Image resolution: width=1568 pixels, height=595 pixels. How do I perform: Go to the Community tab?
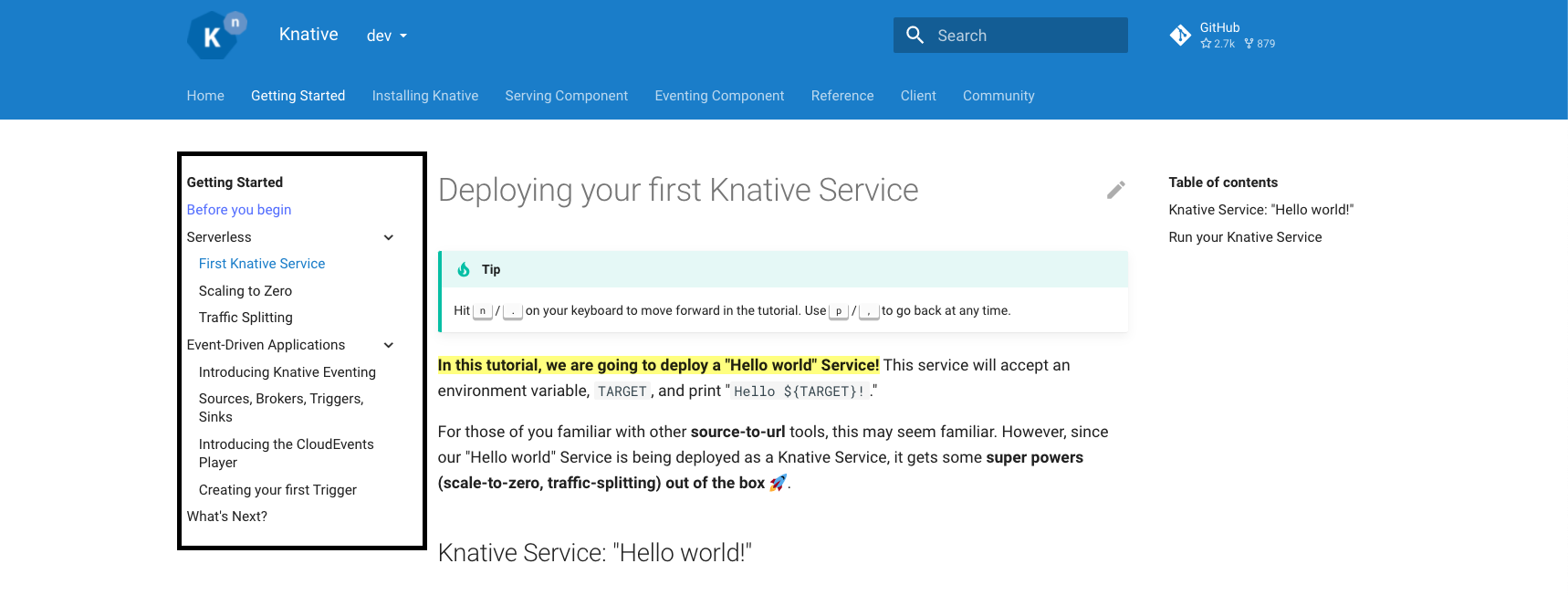click(998, 96)
